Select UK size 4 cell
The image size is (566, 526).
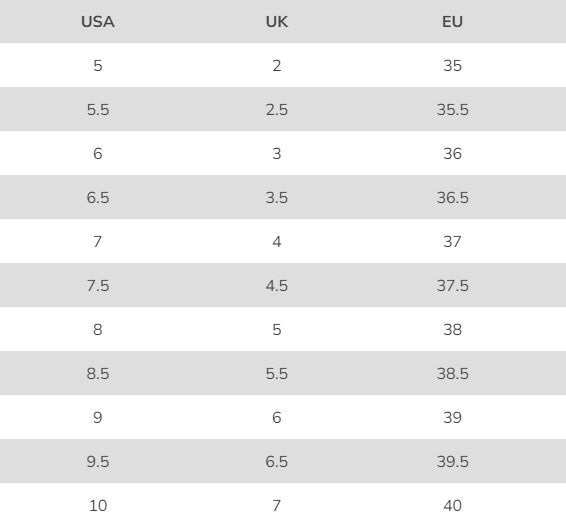277,242
